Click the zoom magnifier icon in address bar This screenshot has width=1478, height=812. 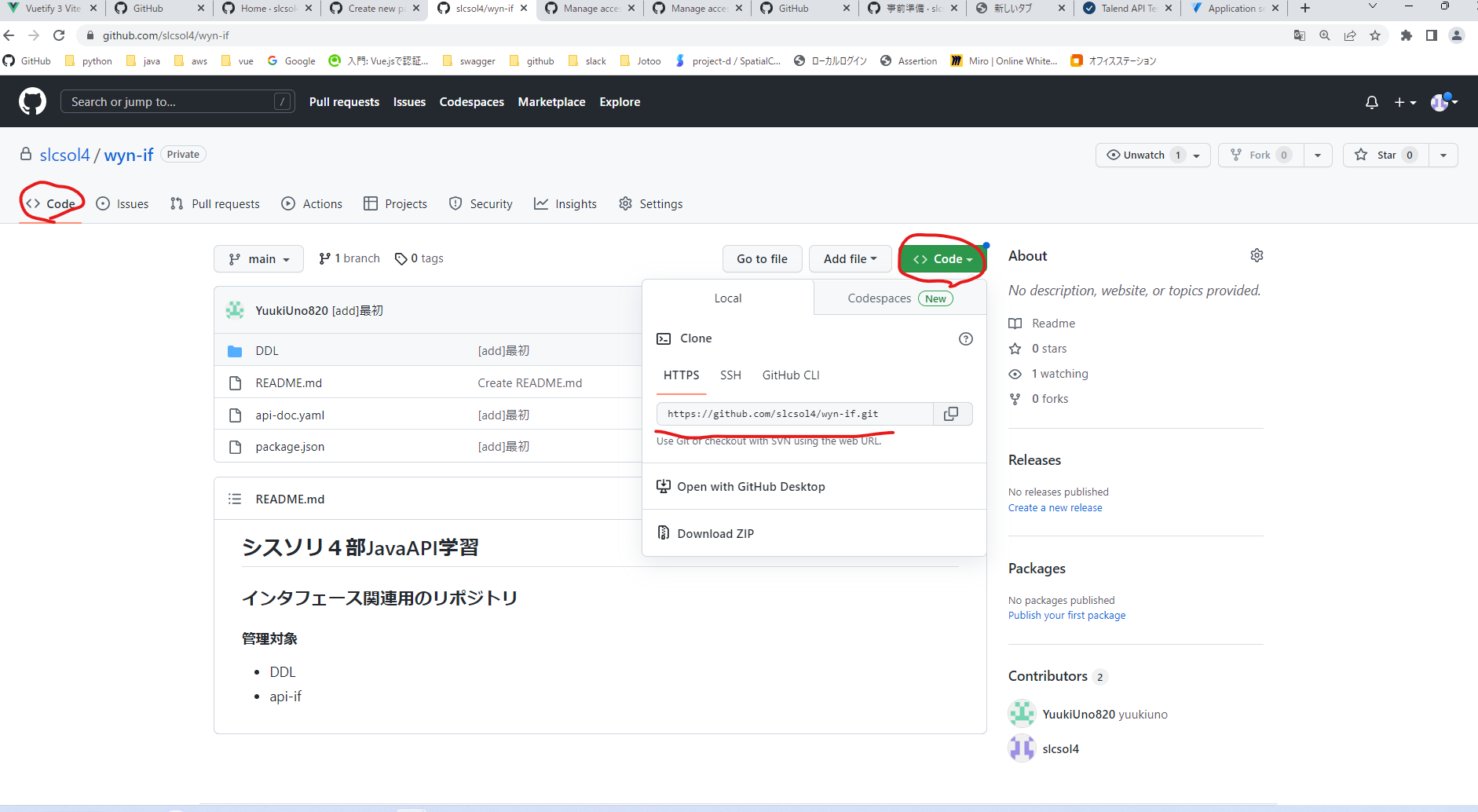(x=1325, y=35)
